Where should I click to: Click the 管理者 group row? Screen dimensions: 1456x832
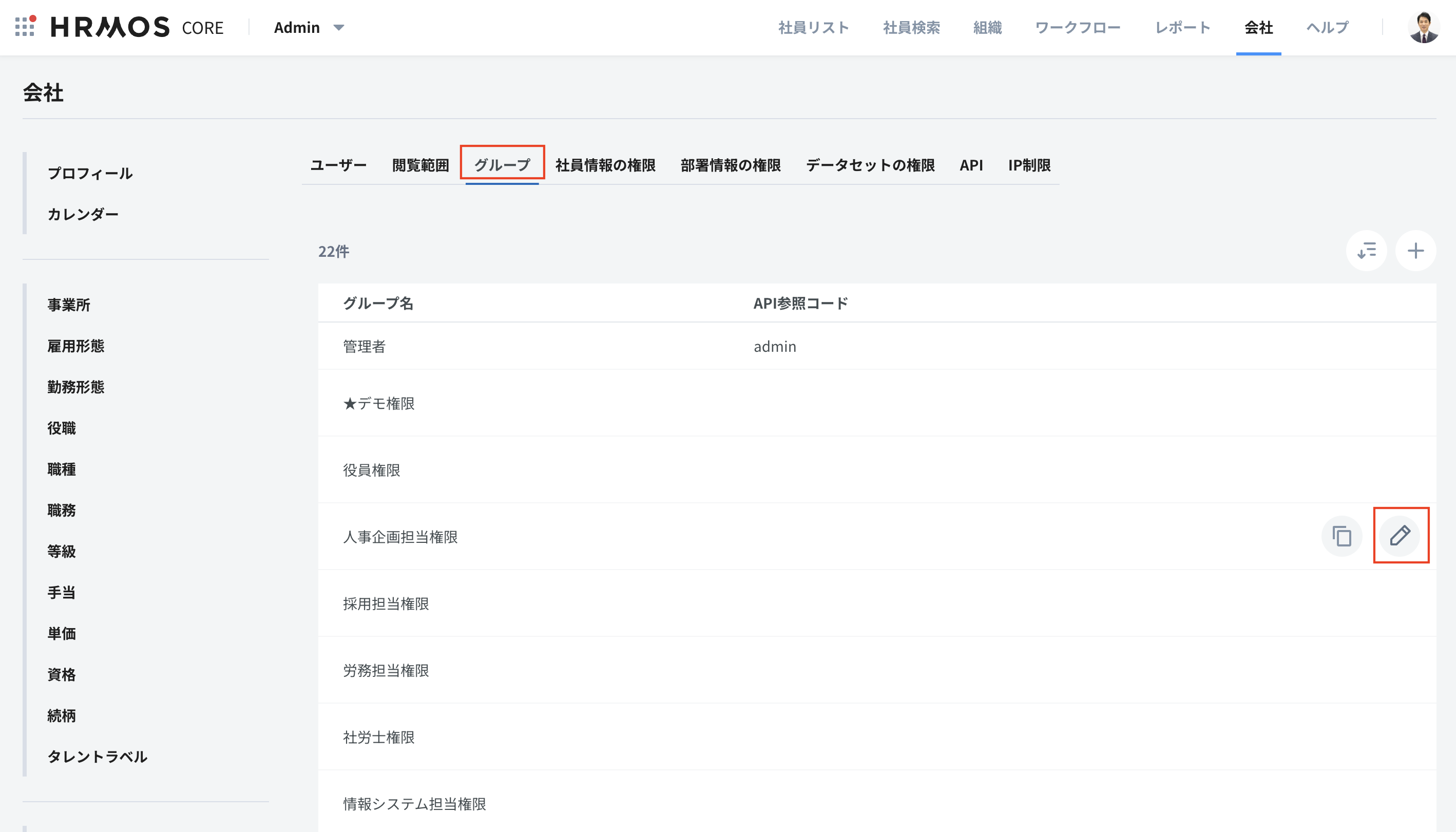365,346
